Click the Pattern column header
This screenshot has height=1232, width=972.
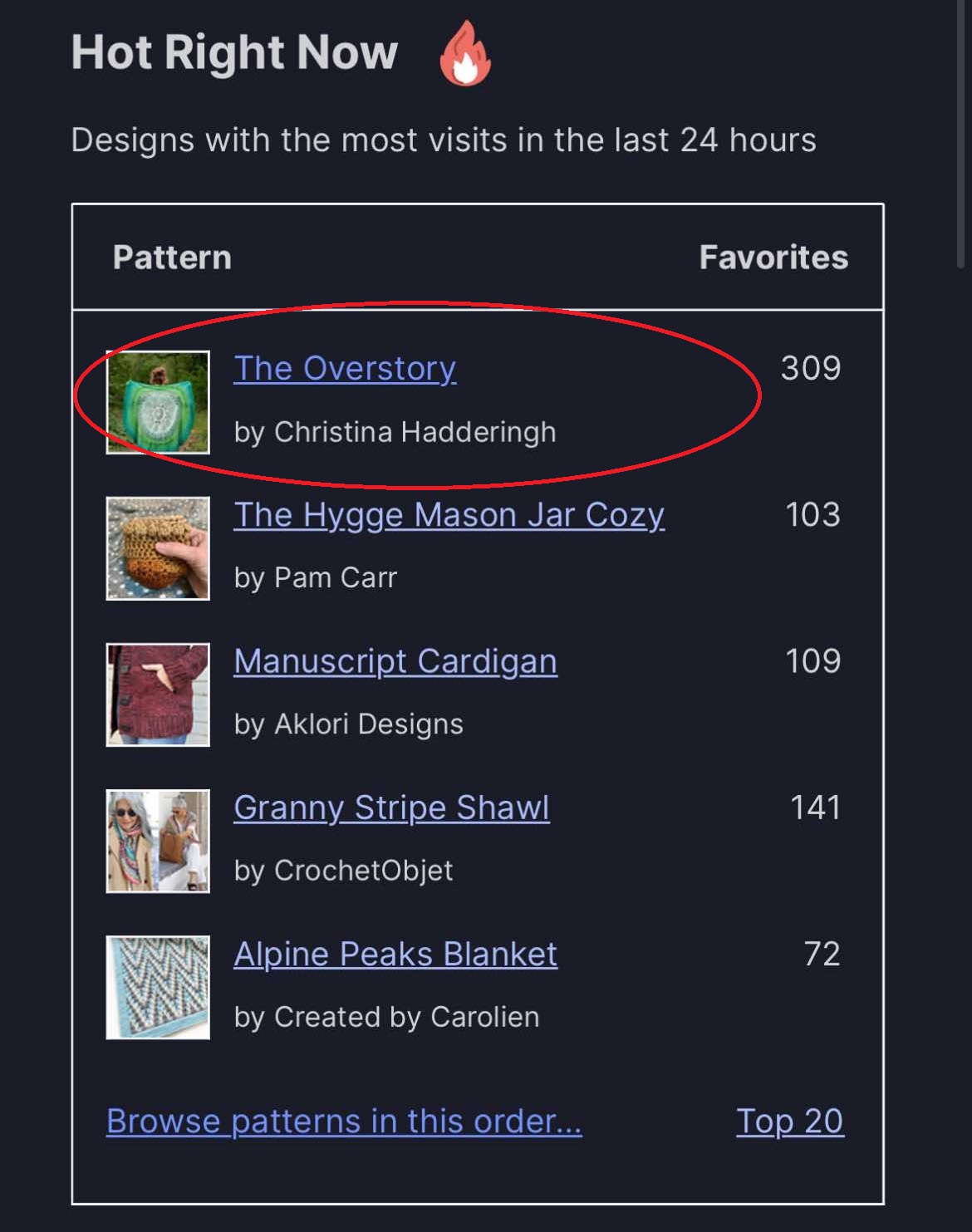pyautogui.click(x=172, y=258)
